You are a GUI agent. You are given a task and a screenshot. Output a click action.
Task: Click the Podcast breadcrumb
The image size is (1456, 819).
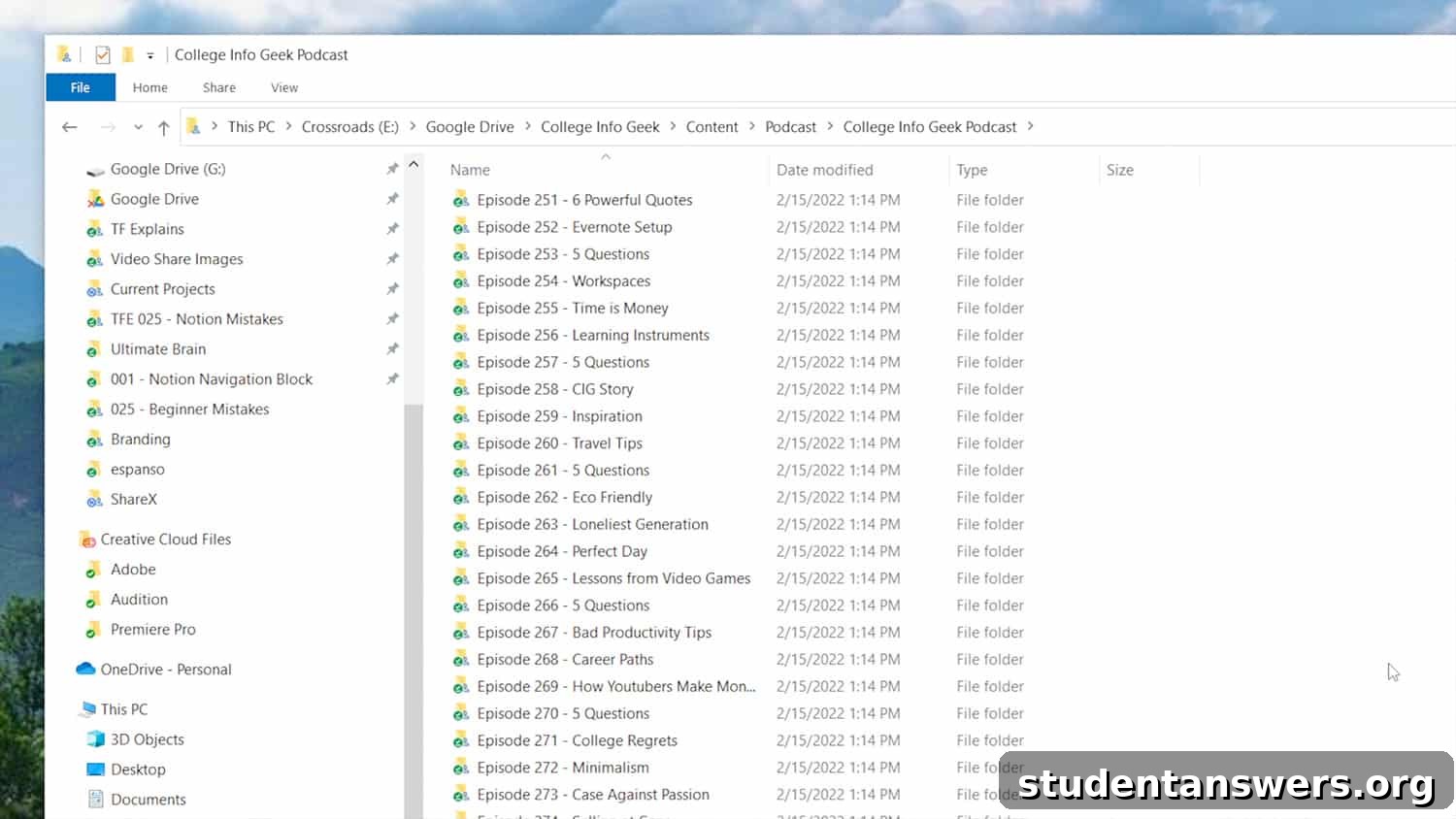click(791, 127)
